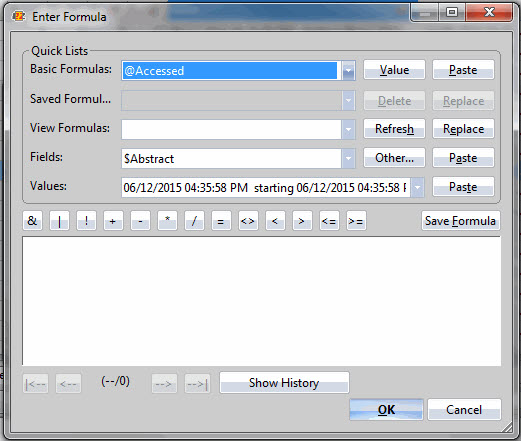The width and height of the screenshot is (521, 441).
Task: Insert the not-equal <> operator
Action: pos(248,221)
